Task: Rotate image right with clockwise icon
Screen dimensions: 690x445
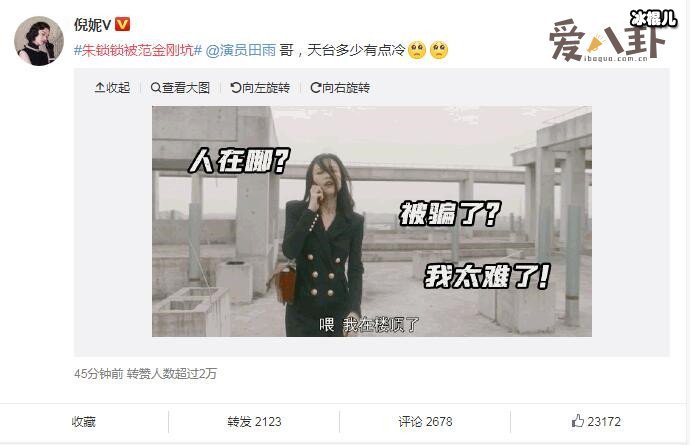Action: point(316,88)
